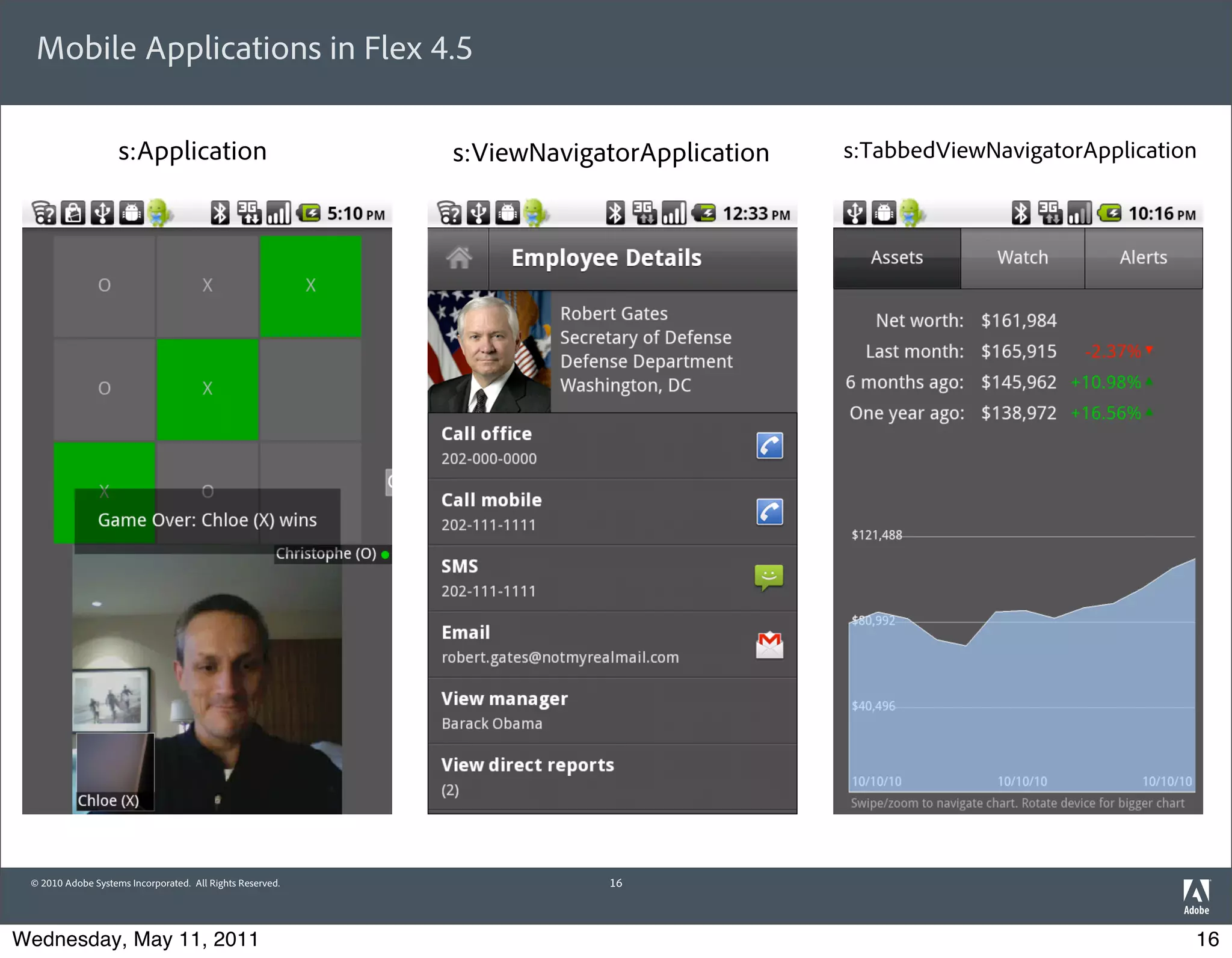This screenshot has width=1232, height=958.
Task: Tap the Swipe/zoom to navigate chart hint
Action: pyautogui.click(x=1017, y=803)
